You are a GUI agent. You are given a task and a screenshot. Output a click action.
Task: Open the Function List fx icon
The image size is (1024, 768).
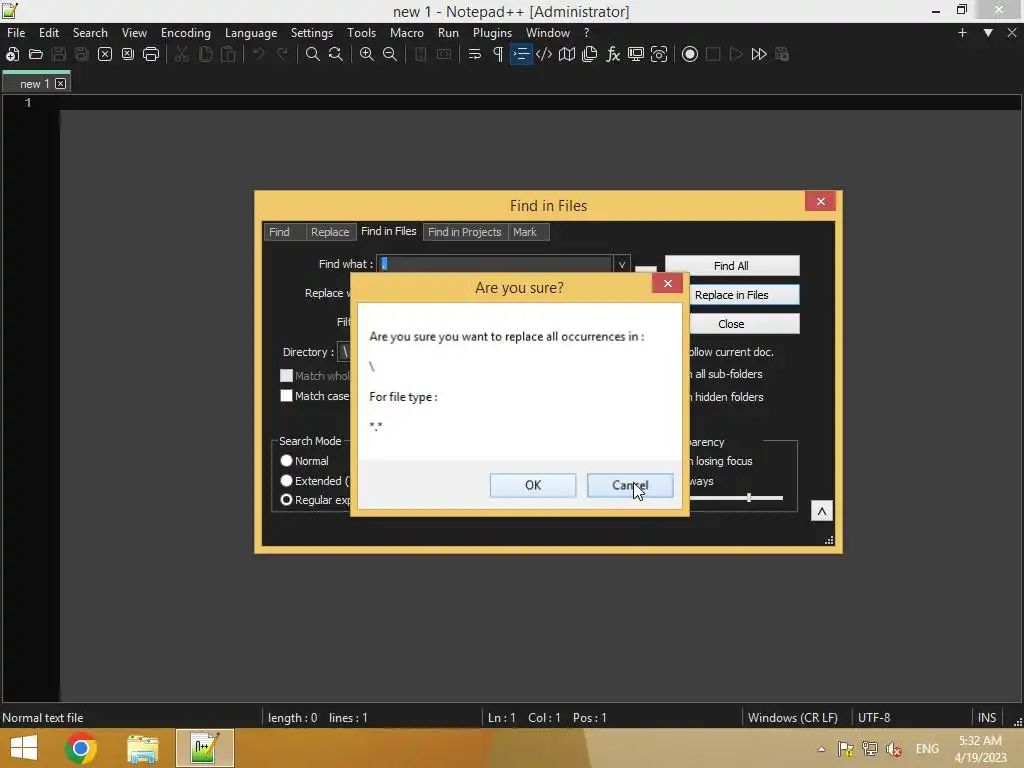[613, 54]
